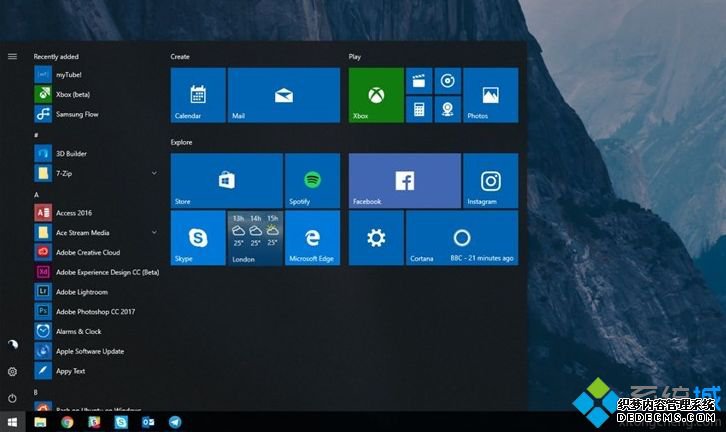The width and height of the screenshot is (726, 432).
Task: Open the Cortana tile
Action: (462, 238)
